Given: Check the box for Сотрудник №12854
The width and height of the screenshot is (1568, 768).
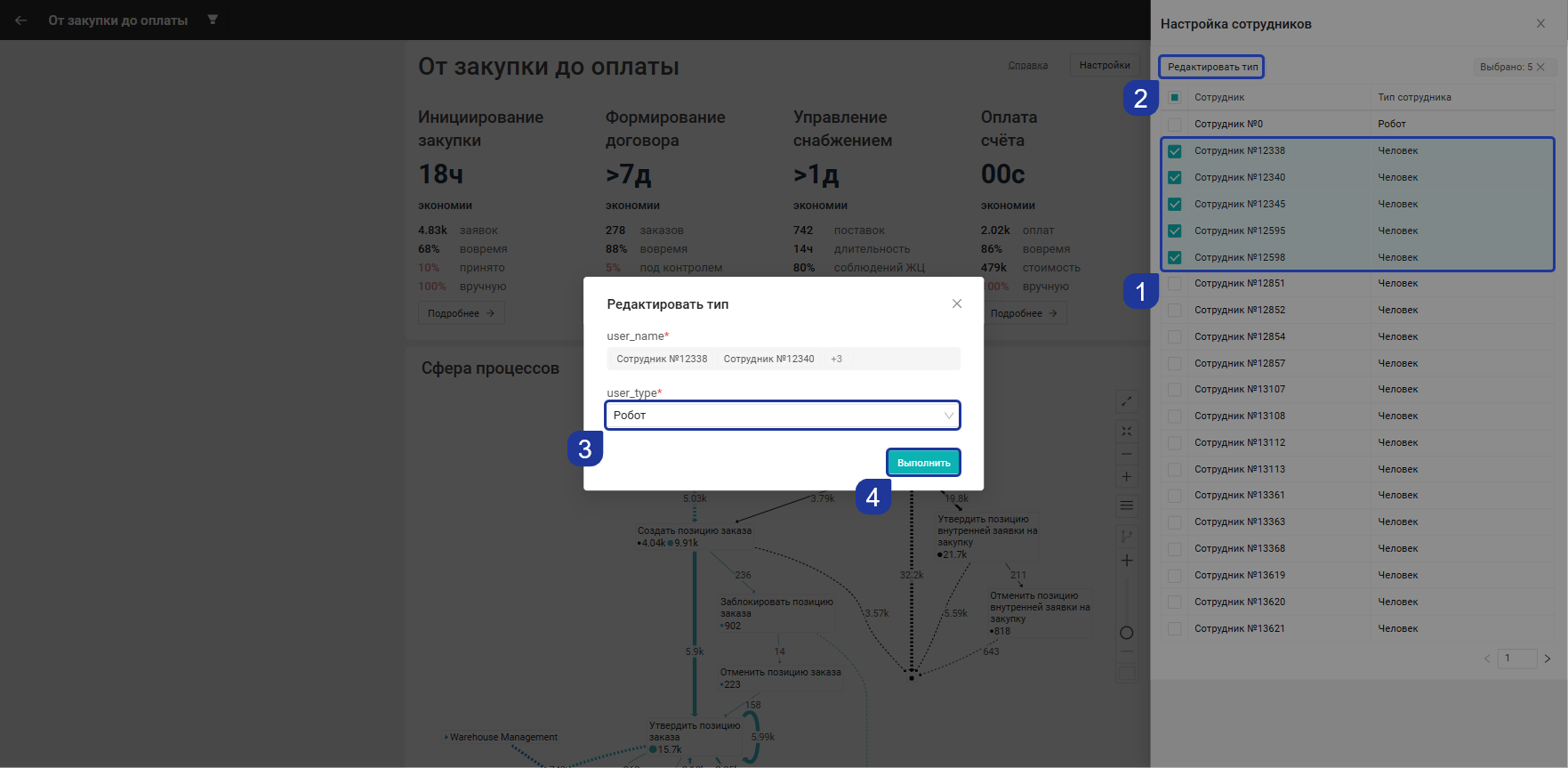Looking at the screenshot, I should [1175, 336].
